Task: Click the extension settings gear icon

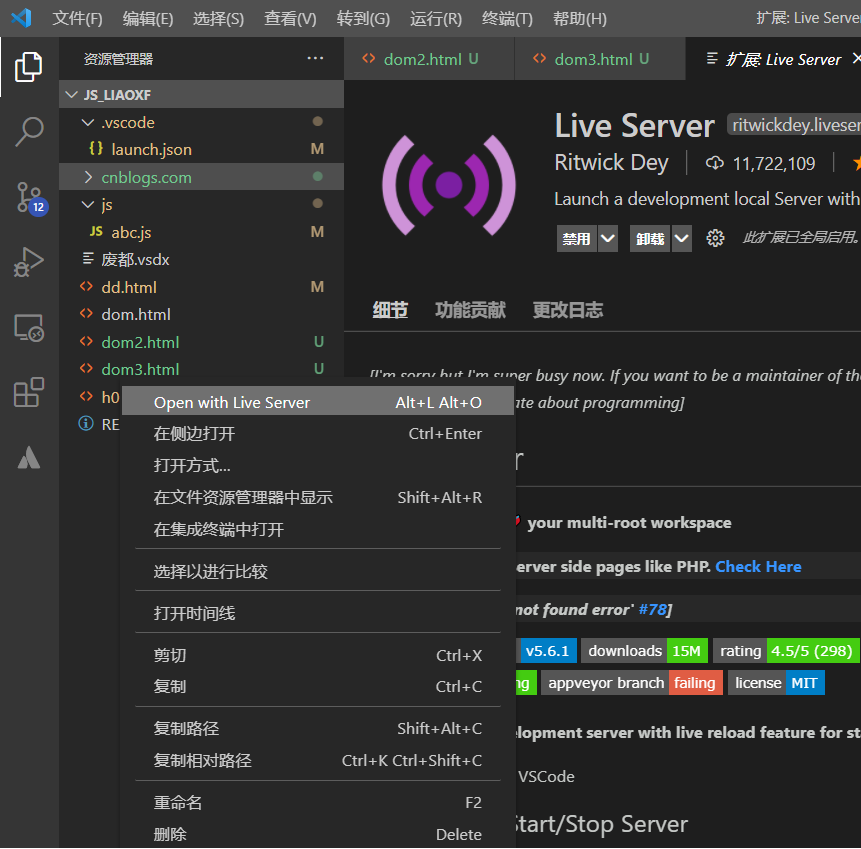Action: pyautogui.click(x=715, y=238)
